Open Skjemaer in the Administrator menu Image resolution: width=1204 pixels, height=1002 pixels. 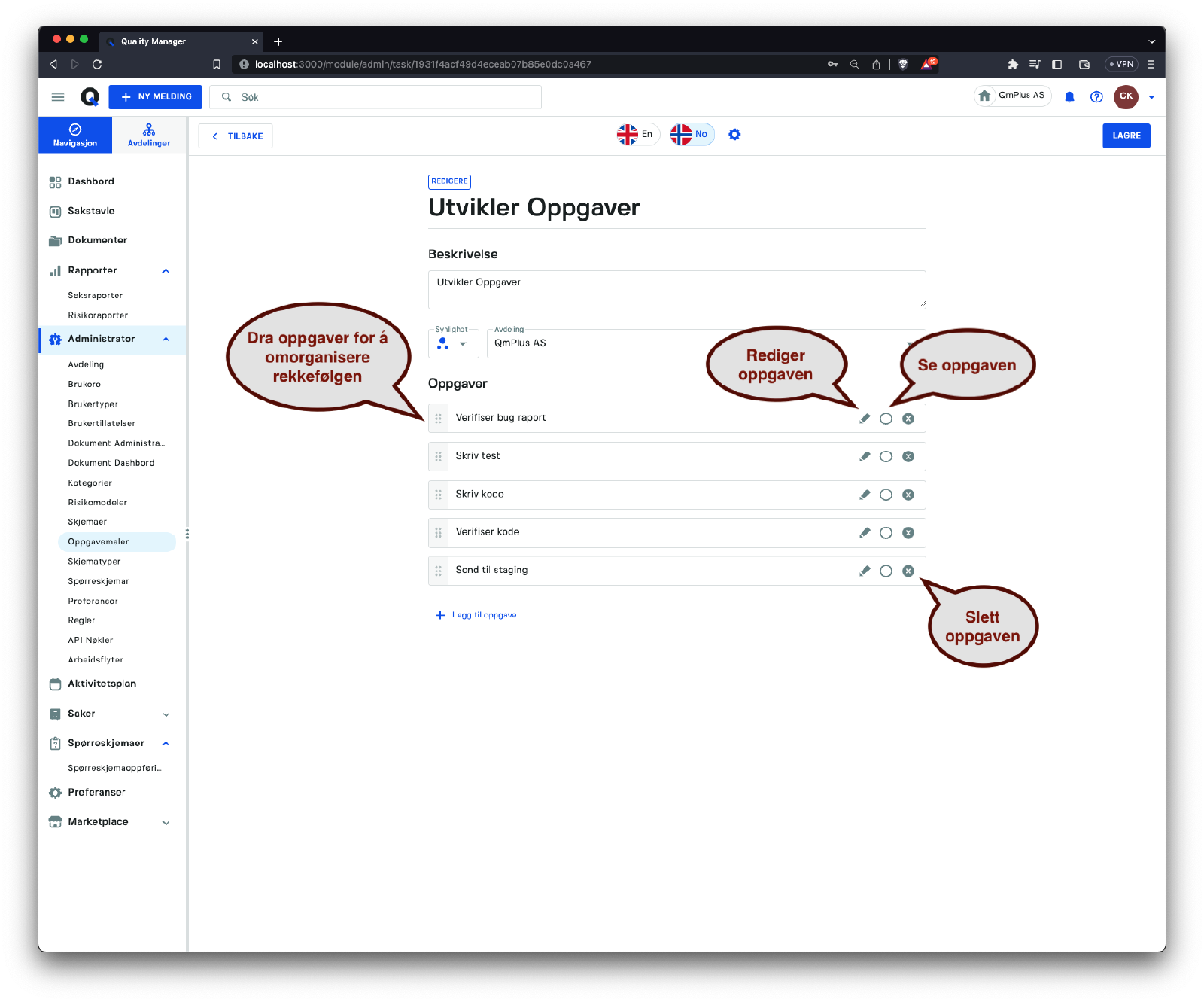pos(87,522)
